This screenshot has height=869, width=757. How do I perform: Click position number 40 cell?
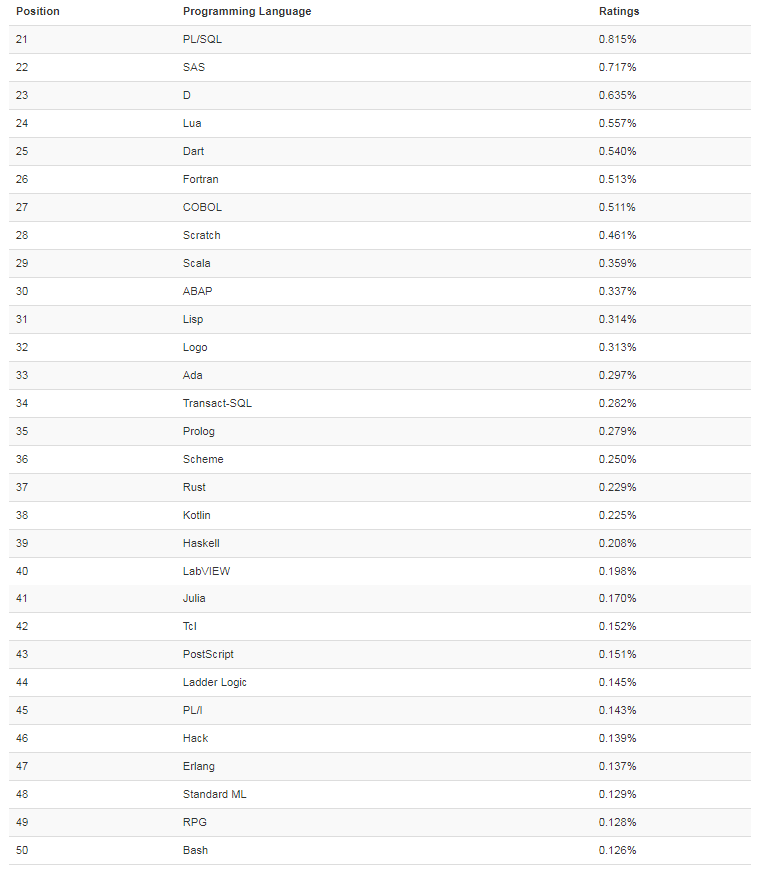(22, 571)
